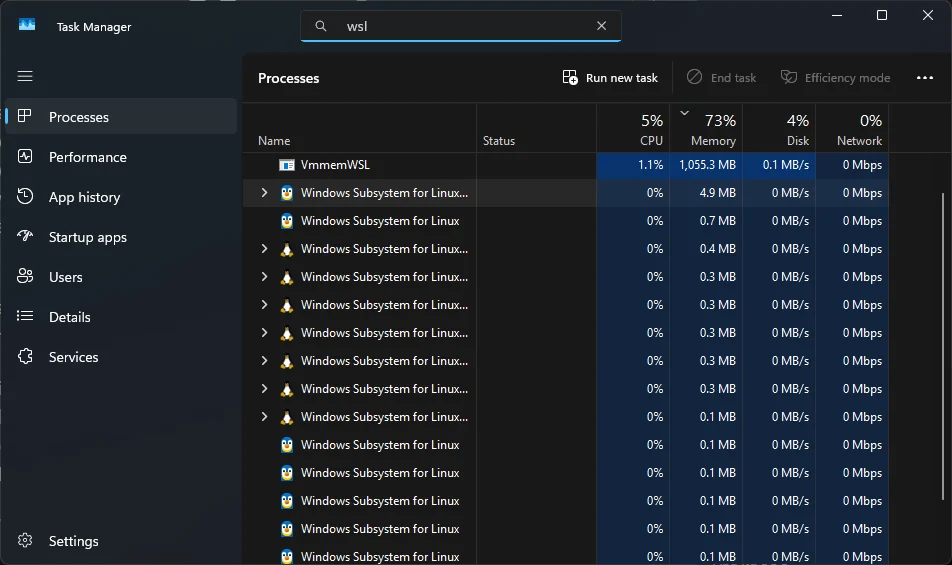Viewport: 952px width, 565px height.
Task: Sort by the Network column header
Action: pyautogui.click(x=852, y=129)
